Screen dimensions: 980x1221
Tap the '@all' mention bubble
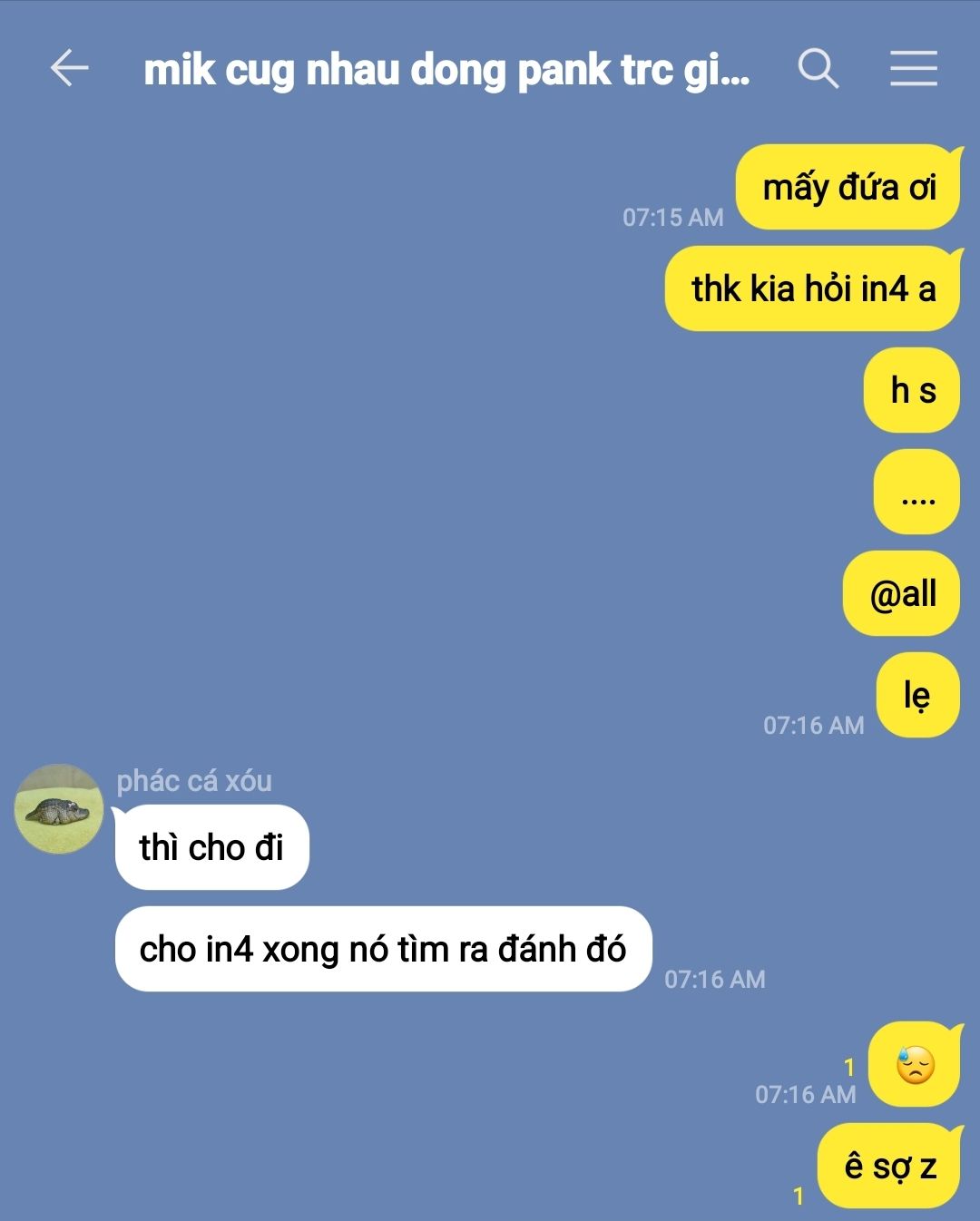902,593
